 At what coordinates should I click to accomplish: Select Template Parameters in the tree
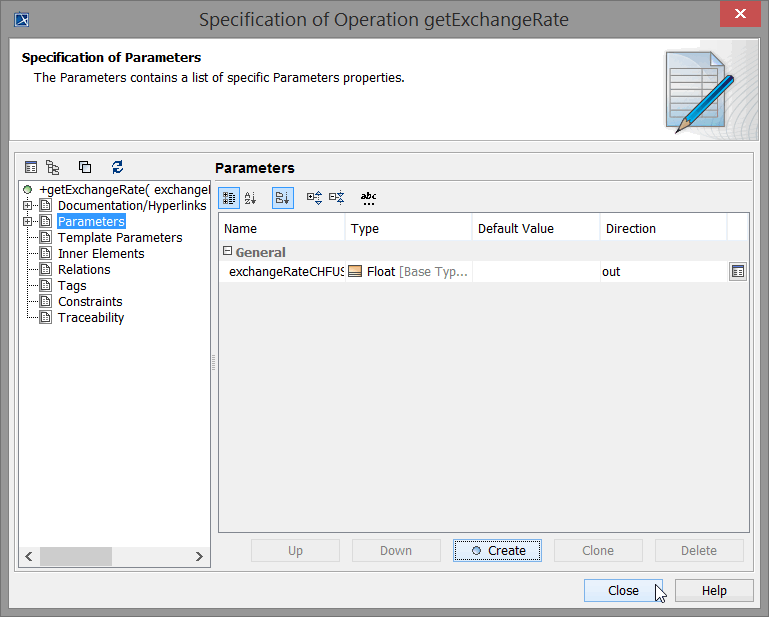[x=120, y=237]
